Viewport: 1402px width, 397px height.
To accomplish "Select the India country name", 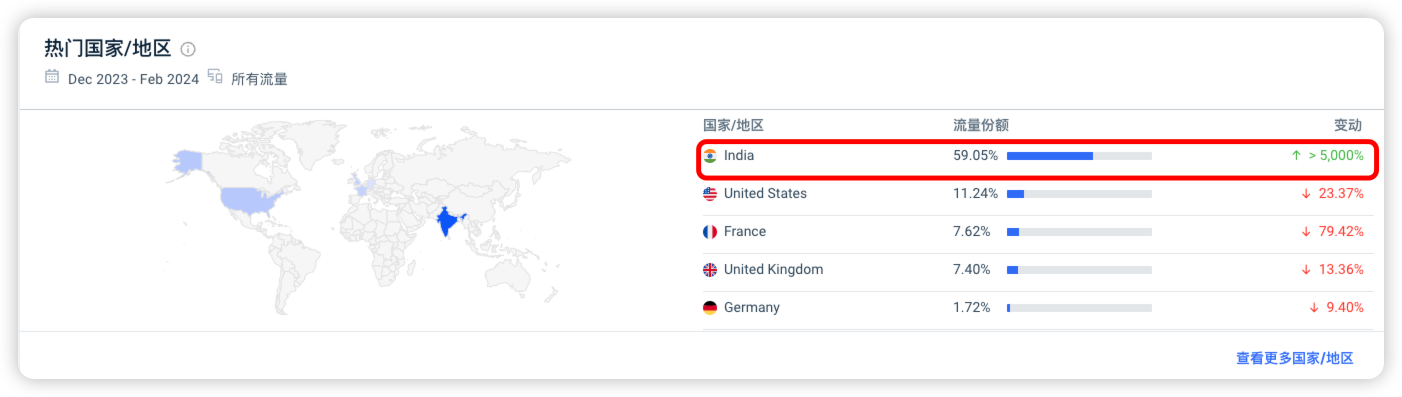I will click(739, 156).
